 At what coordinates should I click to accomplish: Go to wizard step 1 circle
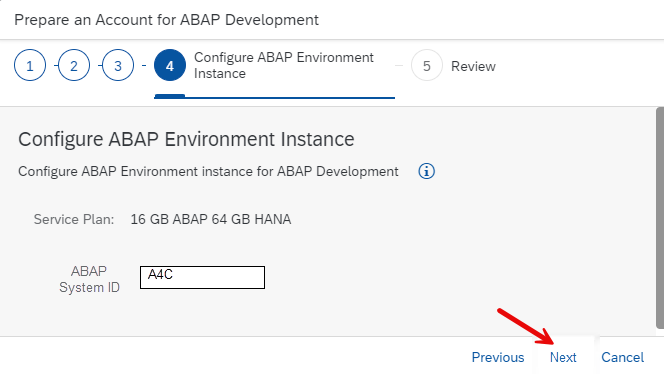coord(30,65)
